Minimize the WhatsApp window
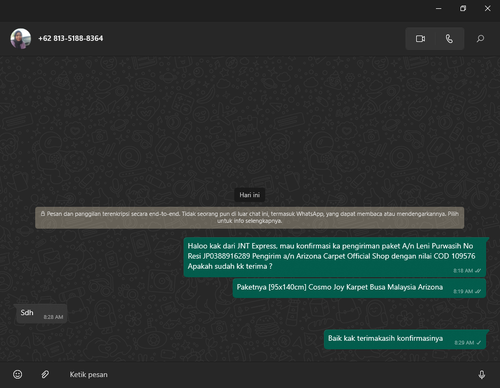 [x=439, y=8]
